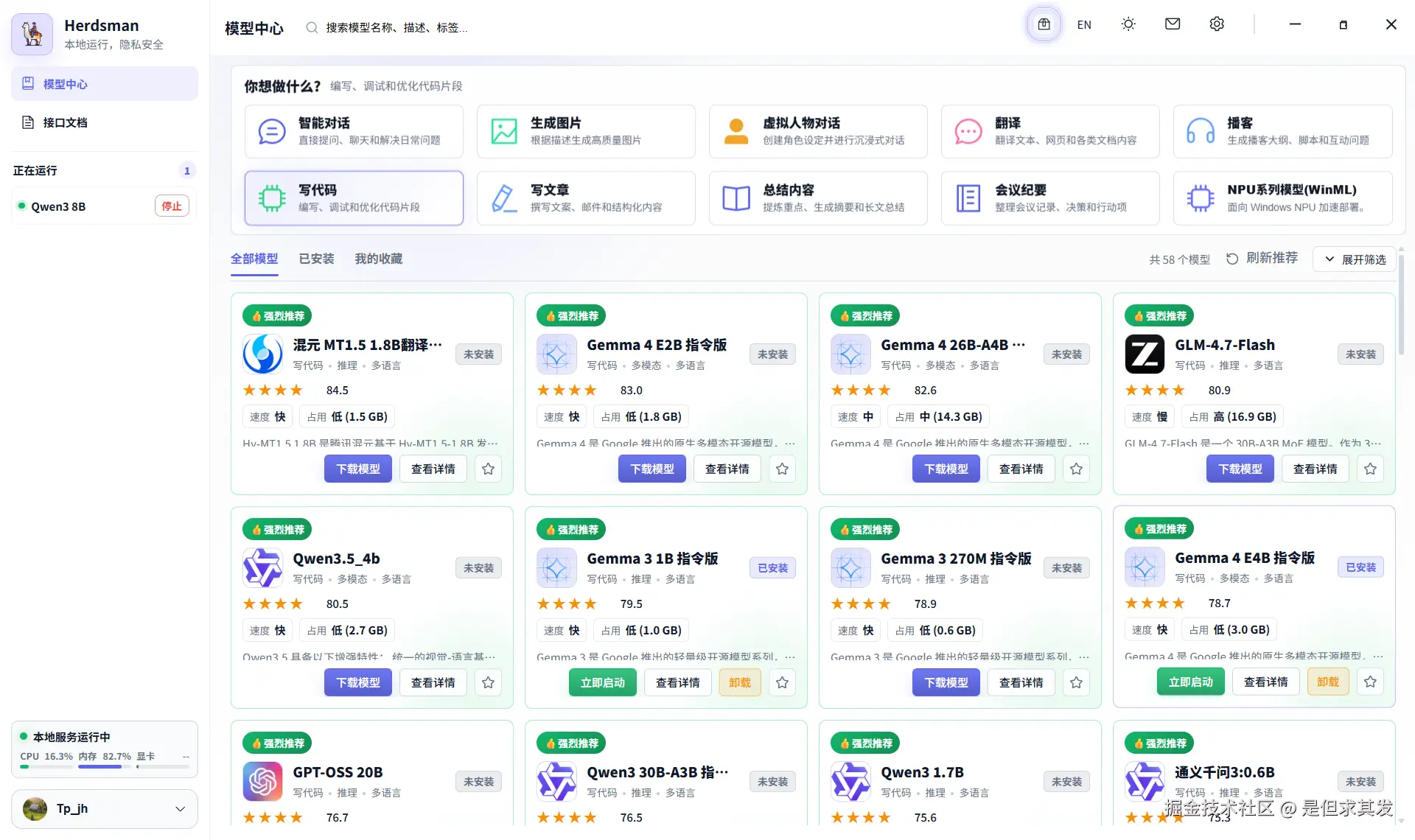
Task: Download the 混元 MT1.5 1.8B翻译 model
Action: click(358, 469)
